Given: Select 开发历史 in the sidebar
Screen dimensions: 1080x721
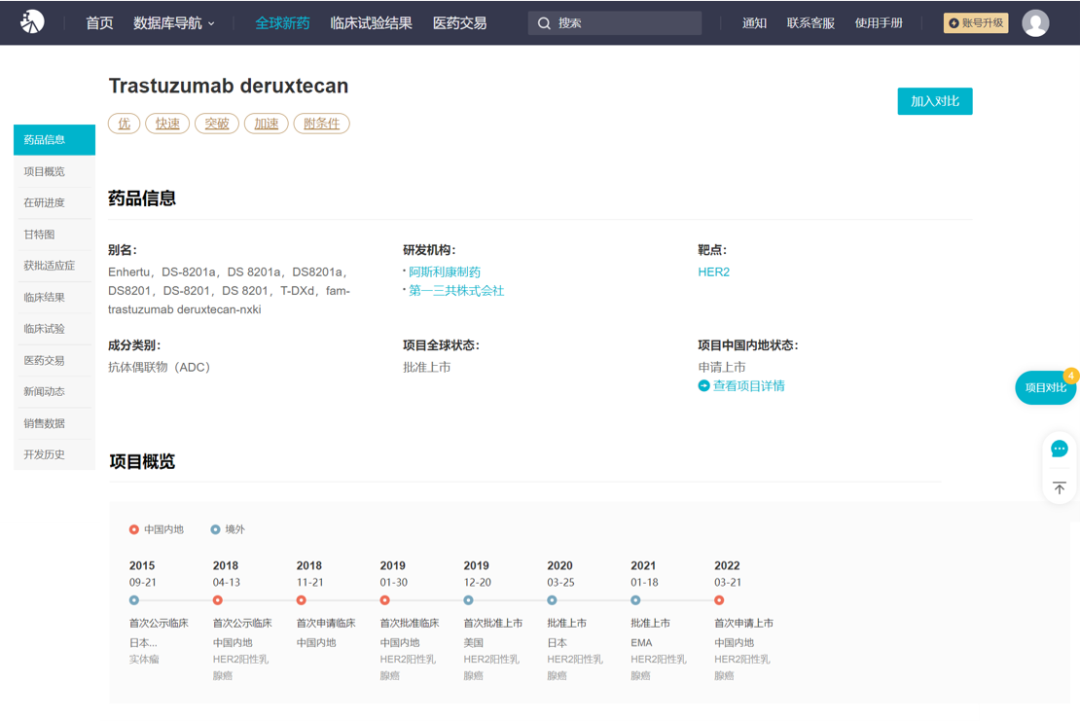Looking at the screenshot, I should 54,454.
